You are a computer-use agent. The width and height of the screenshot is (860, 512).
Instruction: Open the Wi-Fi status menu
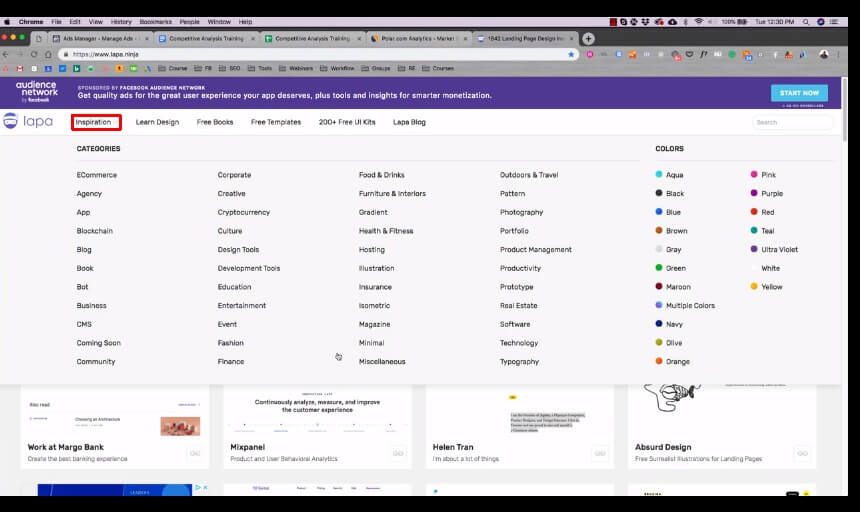[698, 22]
